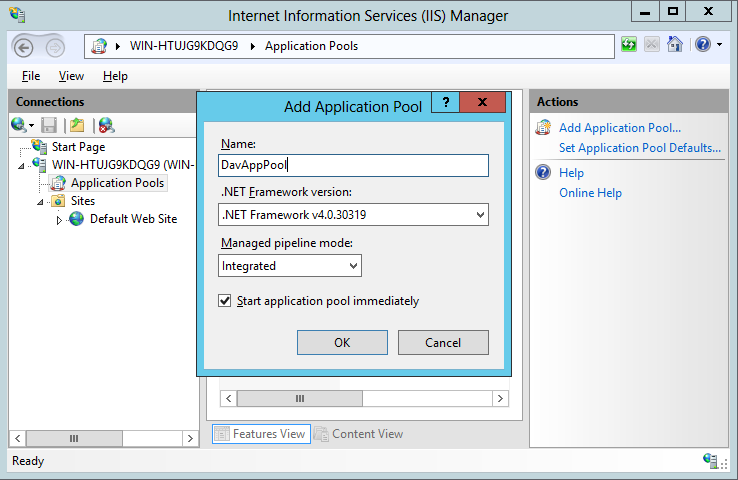Select WIN-HTUJG9KDQG9 server node in tree
This screenshot has height=480, width=738.
click(x=123, y=165)
